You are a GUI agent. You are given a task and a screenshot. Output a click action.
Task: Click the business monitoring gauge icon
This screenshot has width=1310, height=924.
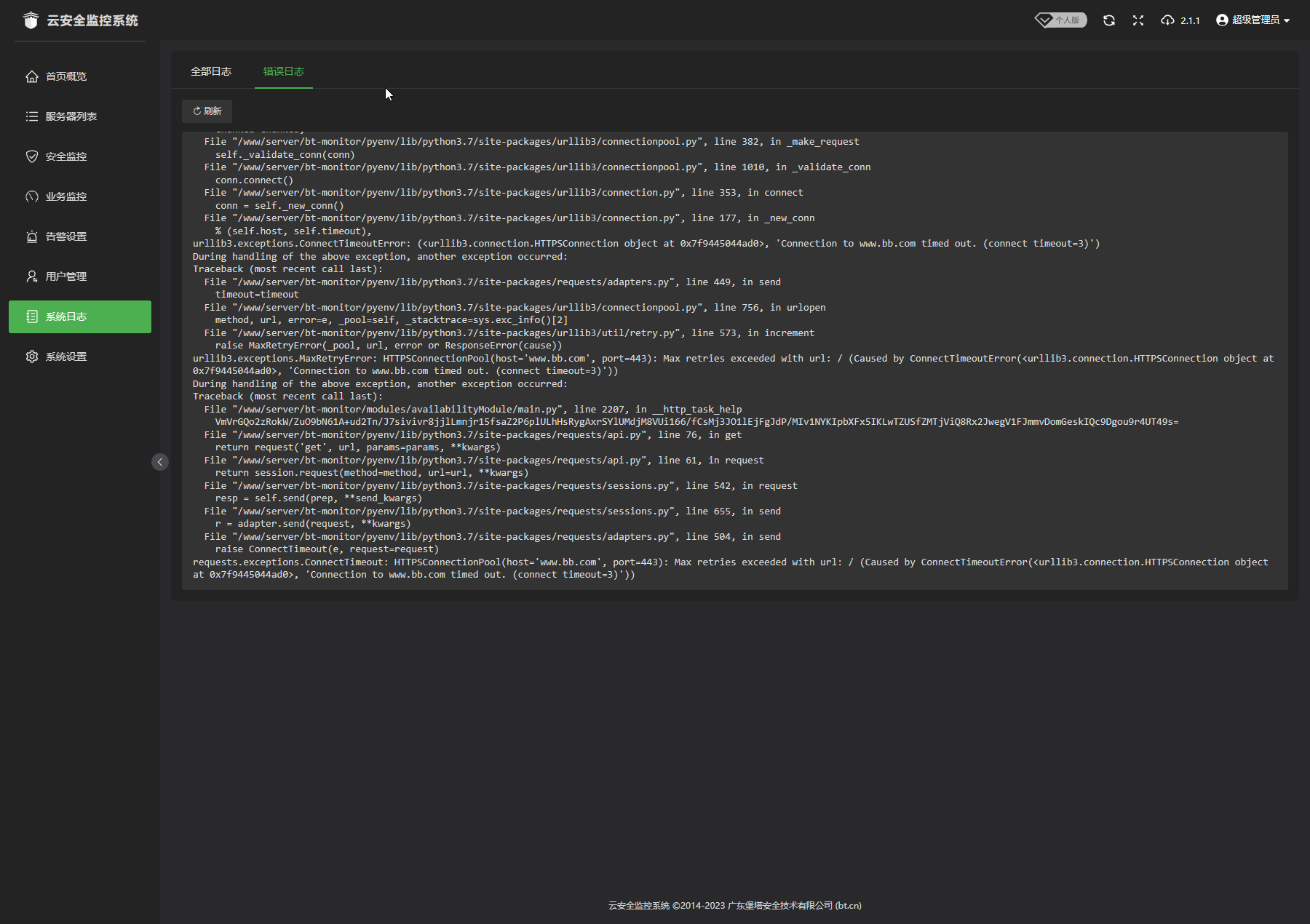[x=32, y=196]
